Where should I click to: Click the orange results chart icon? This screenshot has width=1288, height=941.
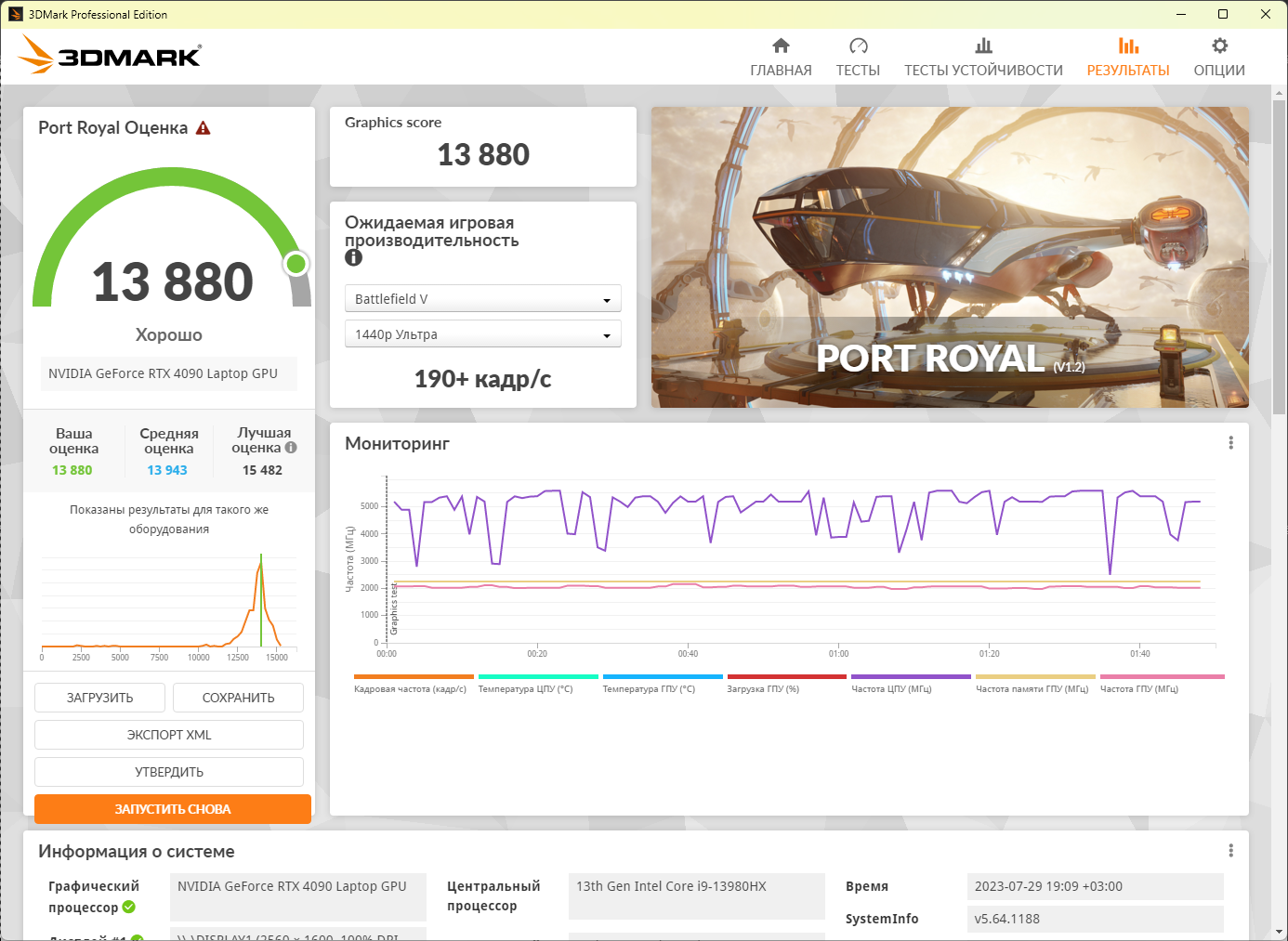pos(1128,46)
